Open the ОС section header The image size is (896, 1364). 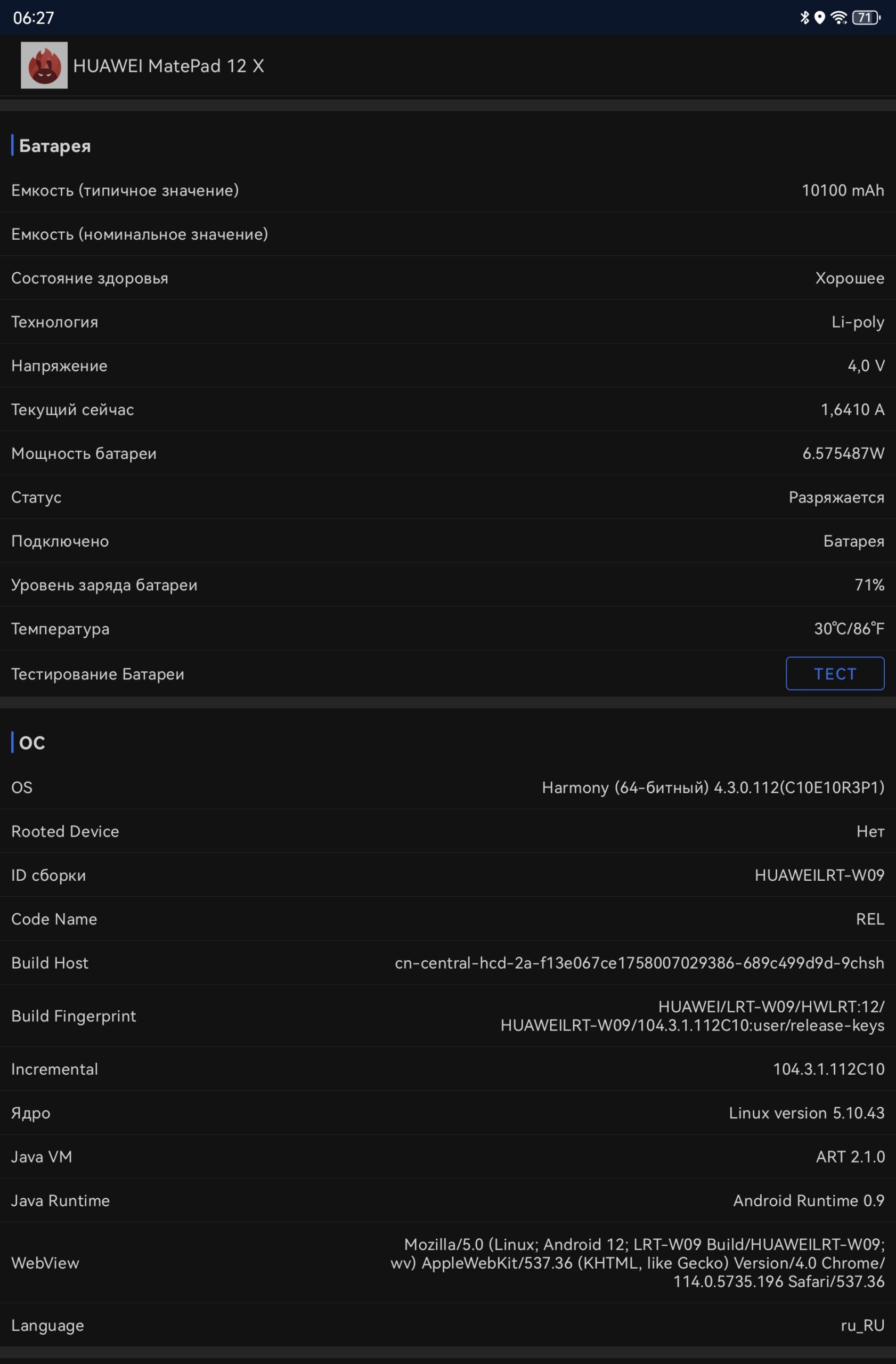[31, 742]
